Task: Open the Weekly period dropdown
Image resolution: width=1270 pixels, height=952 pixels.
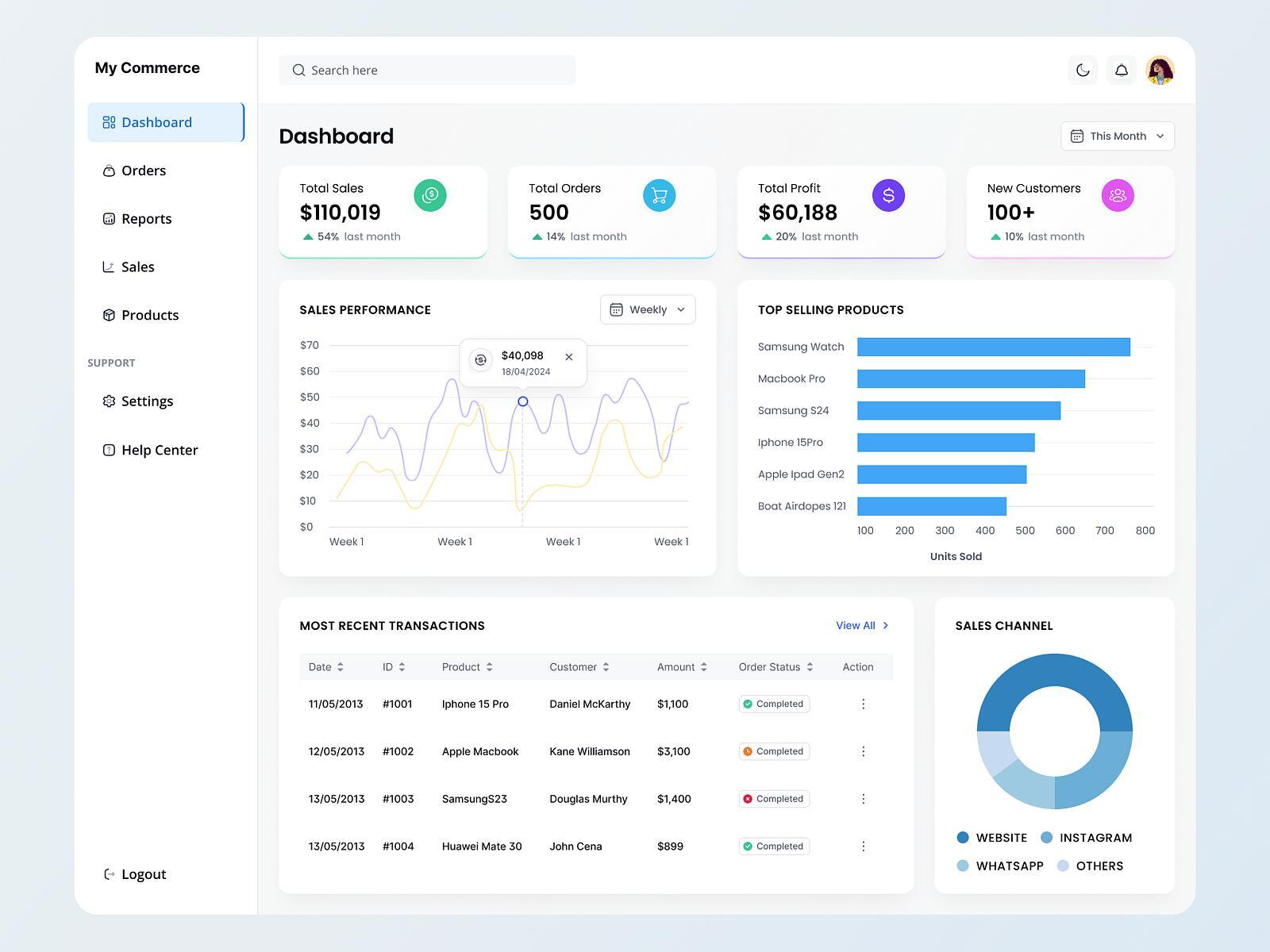Action: pyautogui.click(x=648, y=309)
